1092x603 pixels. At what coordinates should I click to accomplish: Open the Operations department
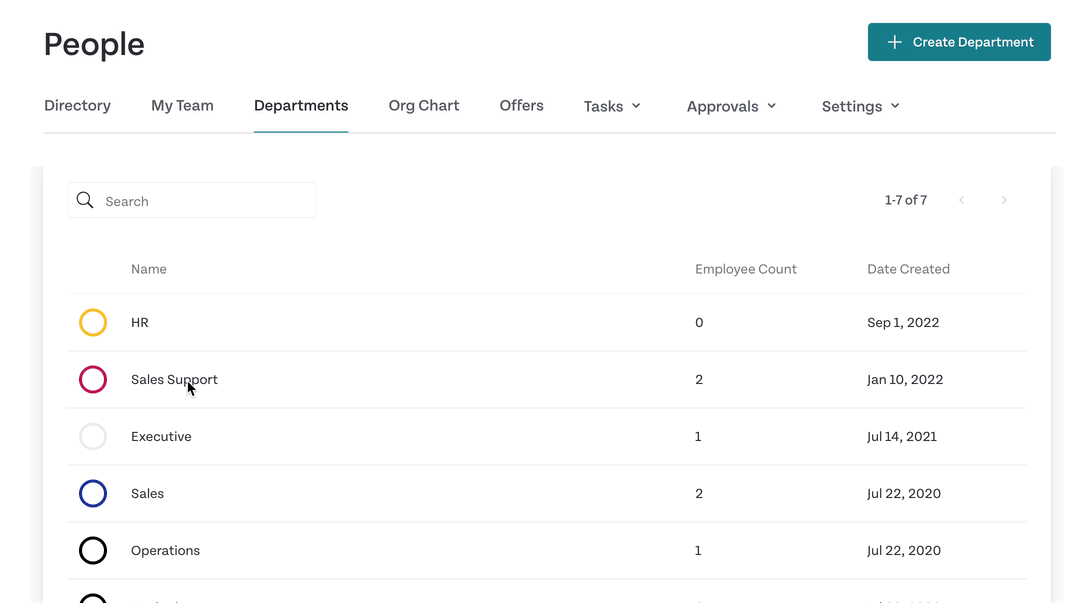[x=165, y=551]
